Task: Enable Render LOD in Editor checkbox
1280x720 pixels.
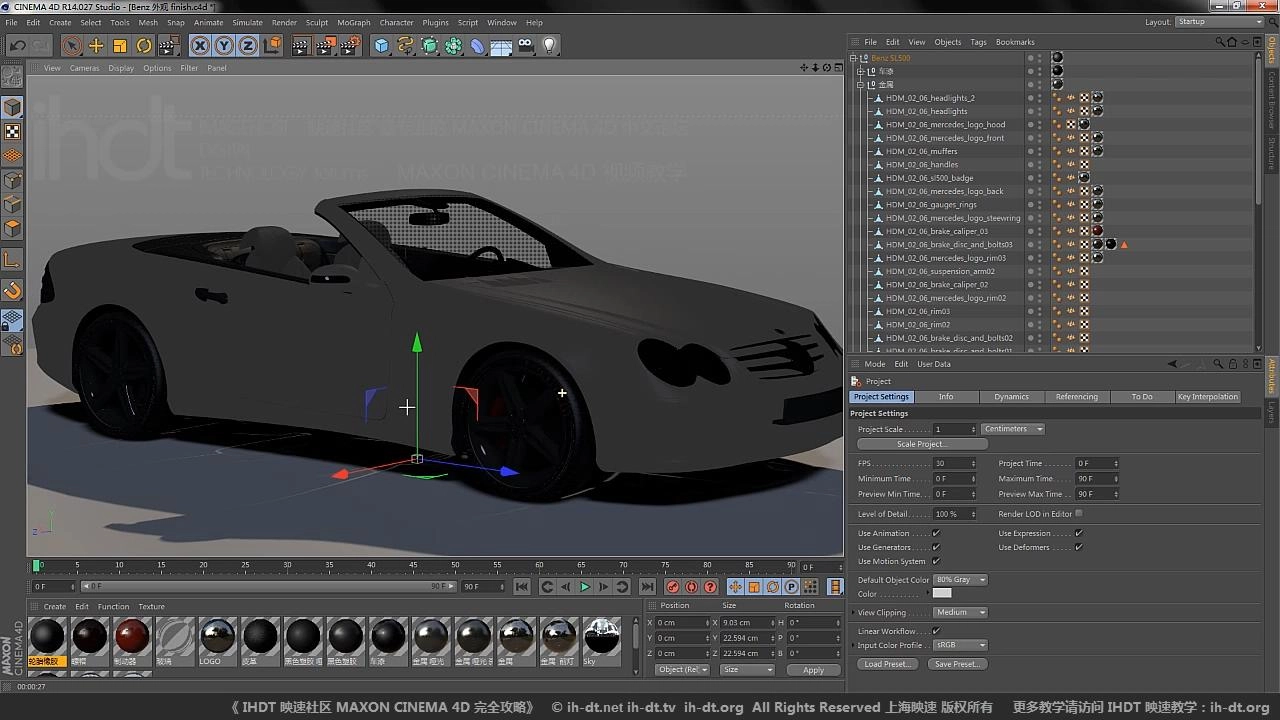Action: coord(1078,514)
